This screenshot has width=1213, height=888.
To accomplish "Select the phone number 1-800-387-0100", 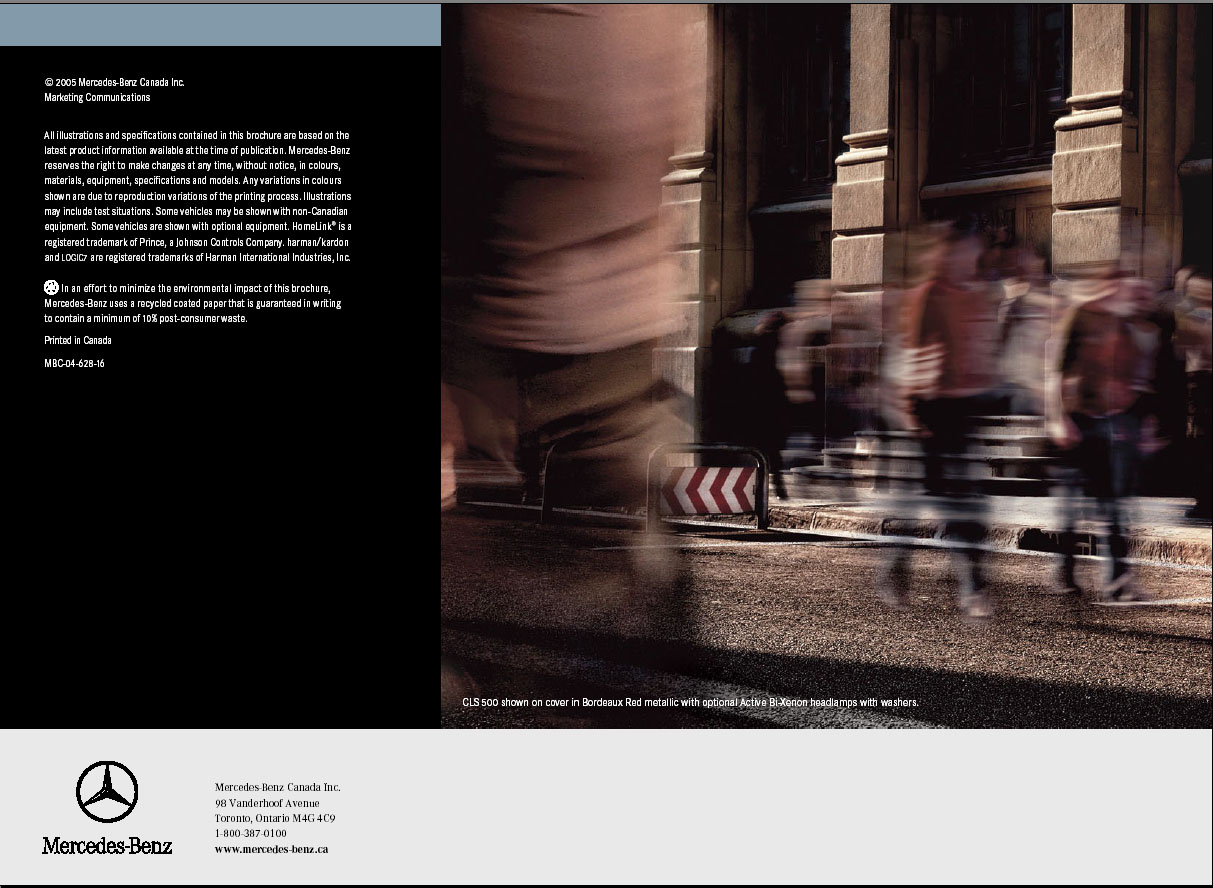I will pyautogui.click(x=250, y=833).
